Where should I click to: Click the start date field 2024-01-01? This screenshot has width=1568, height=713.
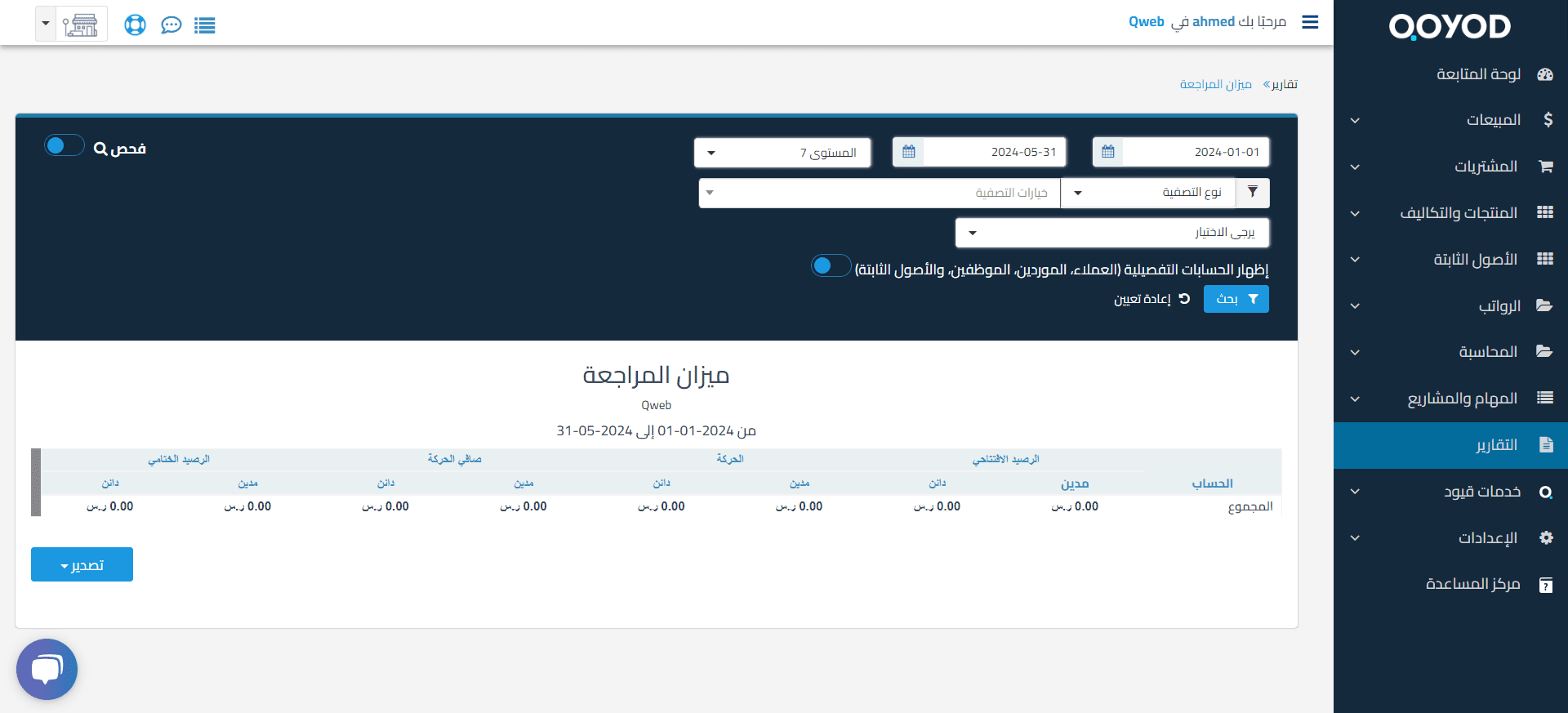tap(1196, 152)
